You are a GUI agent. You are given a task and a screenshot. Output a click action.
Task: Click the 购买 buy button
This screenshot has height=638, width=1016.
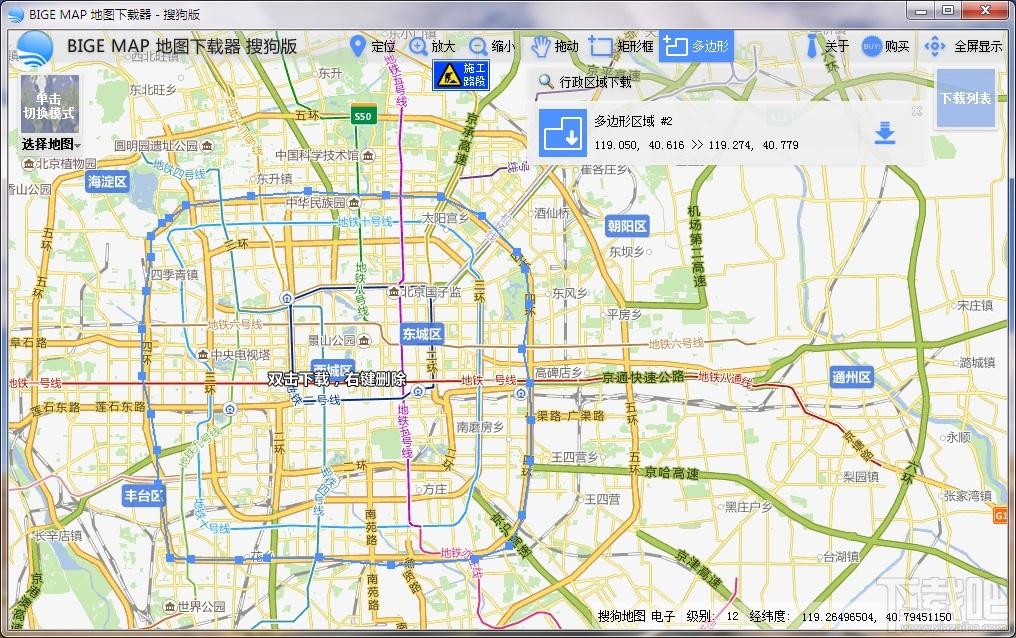[x=886, y=46]
